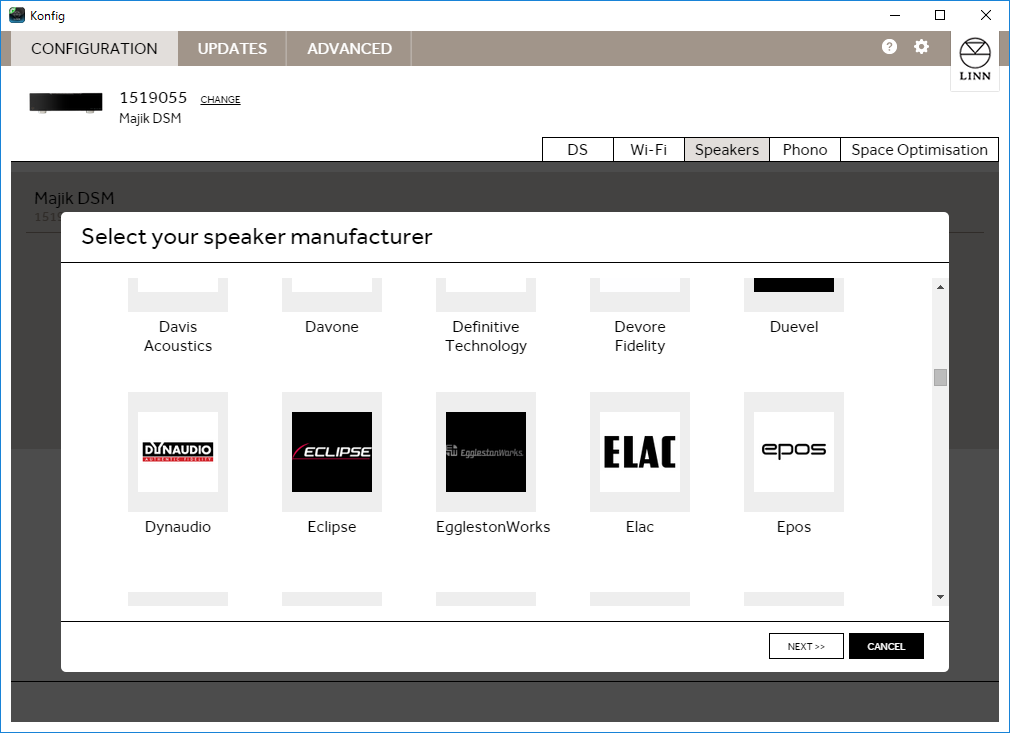The height and width of the screenshot is (733, 1010).
Task: Minimize the Konfig window
Action: [895, 15]
